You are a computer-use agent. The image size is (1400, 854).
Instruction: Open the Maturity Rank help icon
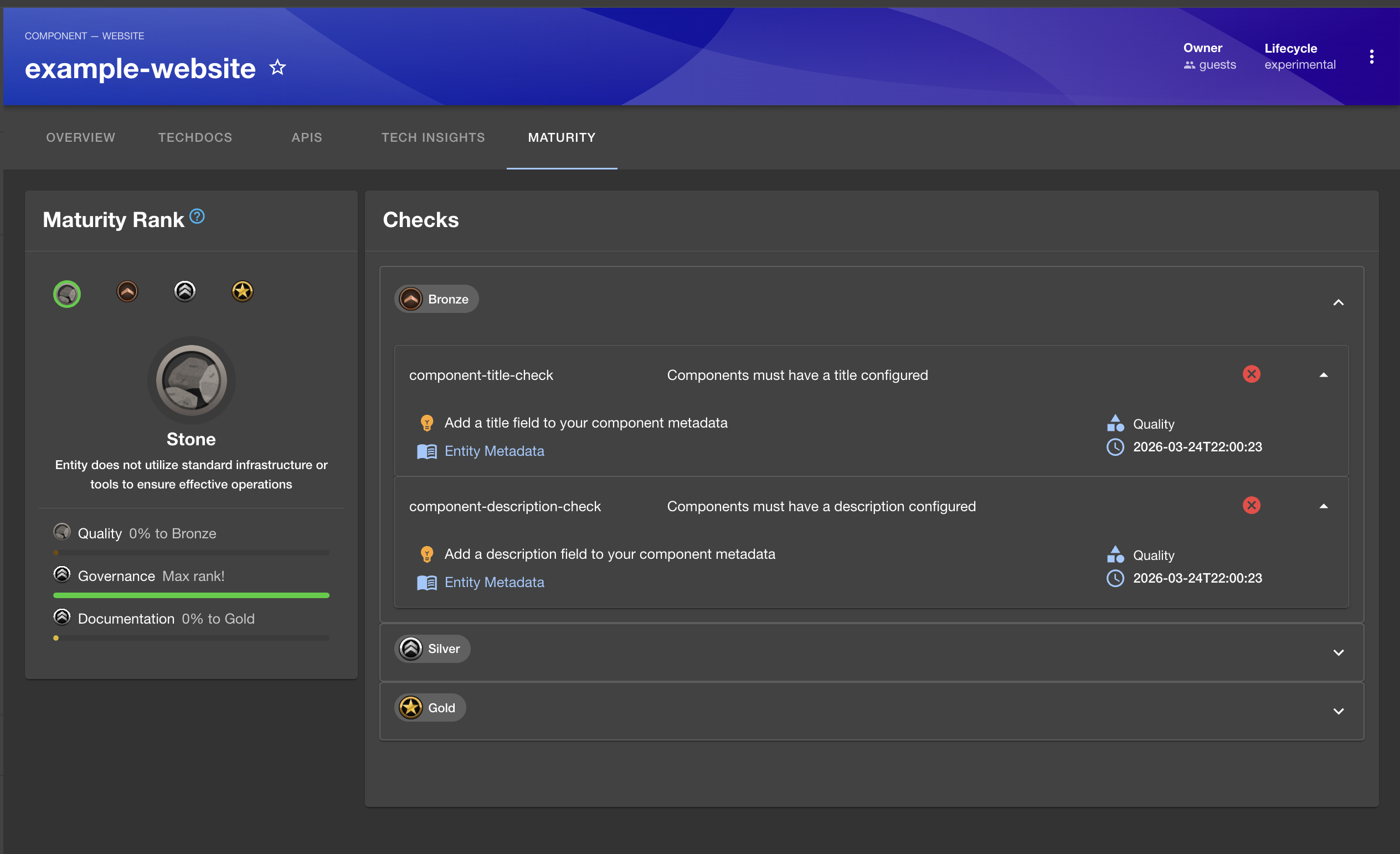[x=195, y=216]
